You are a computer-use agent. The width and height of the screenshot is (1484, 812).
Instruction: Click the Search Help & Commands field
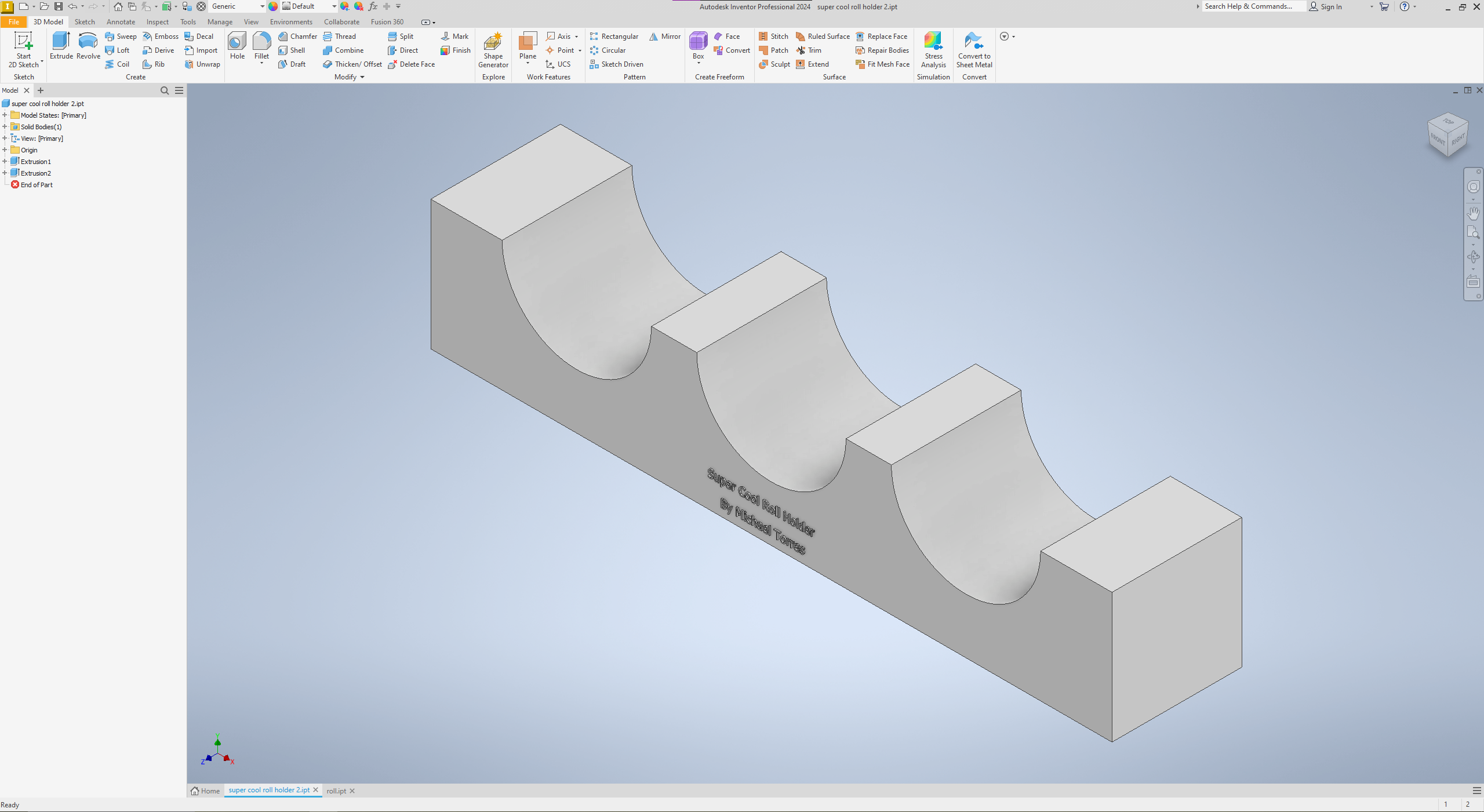pyautogui.click(x=1253, y=6)
